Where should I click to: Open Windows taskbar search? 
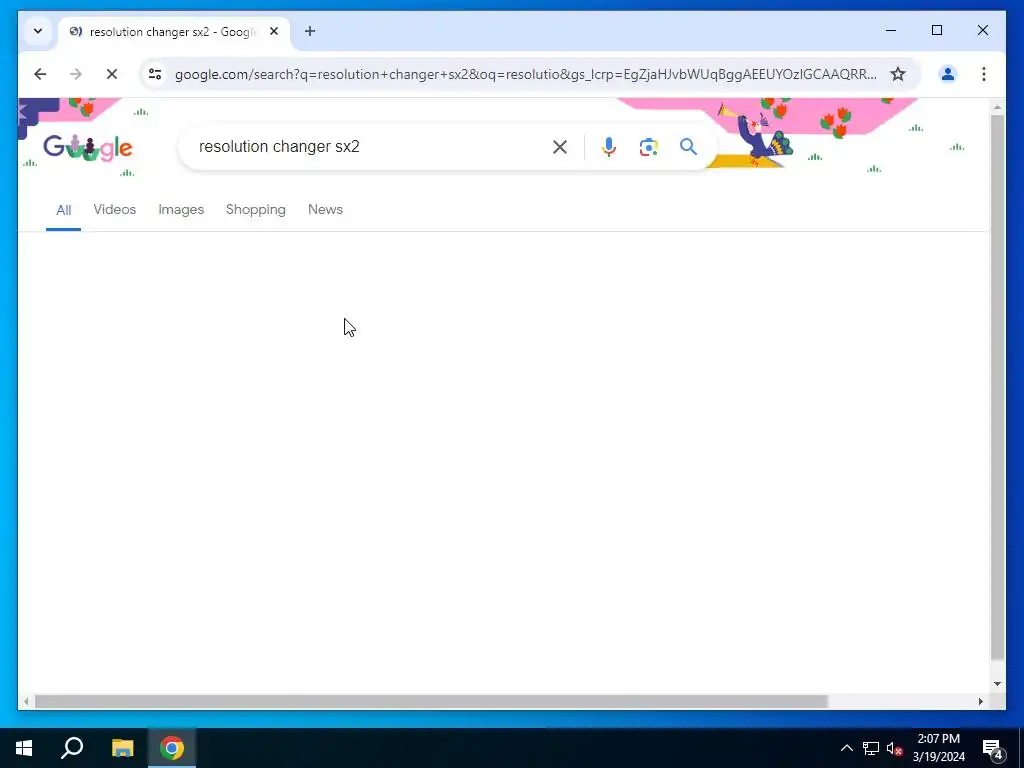(72, 748)
